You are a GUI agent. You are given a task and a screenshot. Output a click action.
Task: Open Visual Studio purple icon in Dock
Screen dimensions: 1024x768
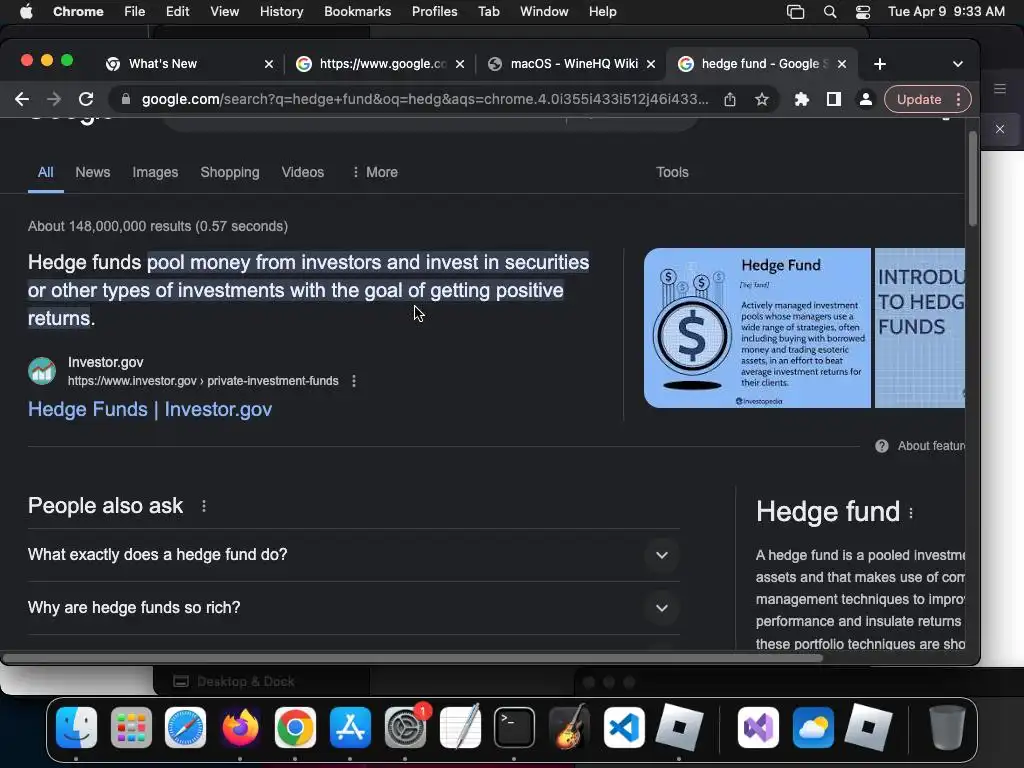click(758, 727)
